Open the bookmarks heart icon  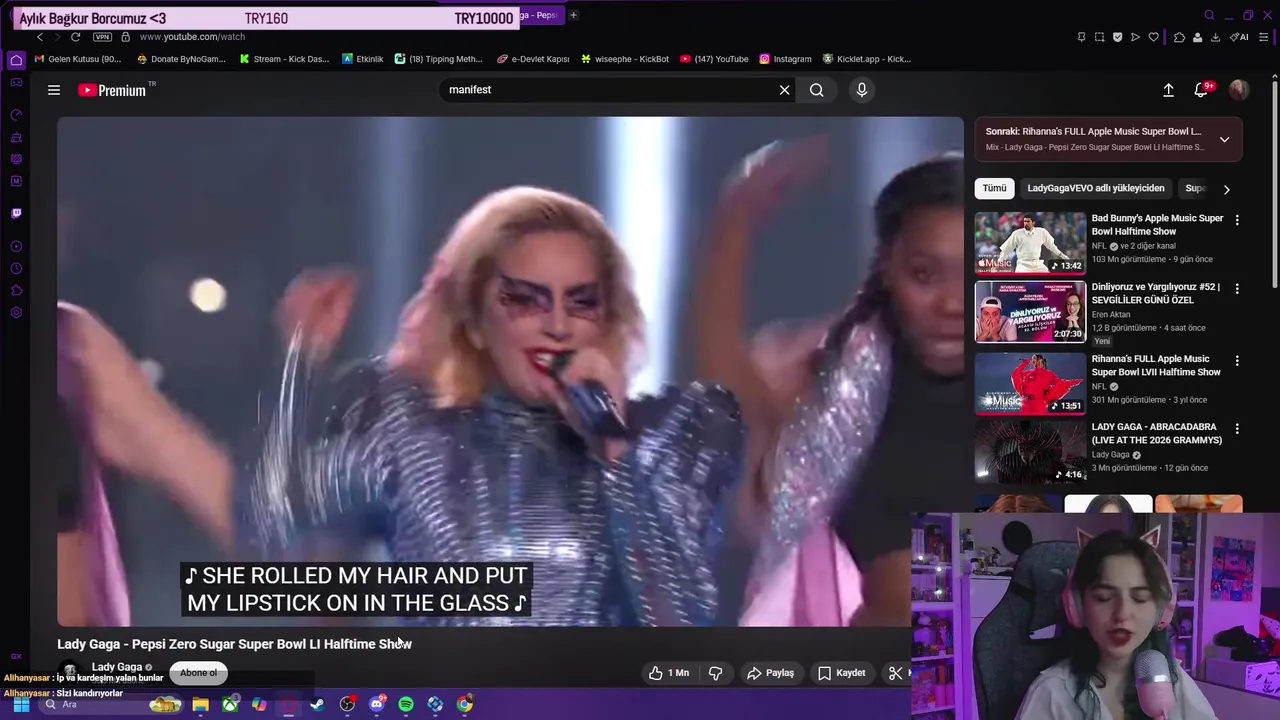click(1153, 37)
